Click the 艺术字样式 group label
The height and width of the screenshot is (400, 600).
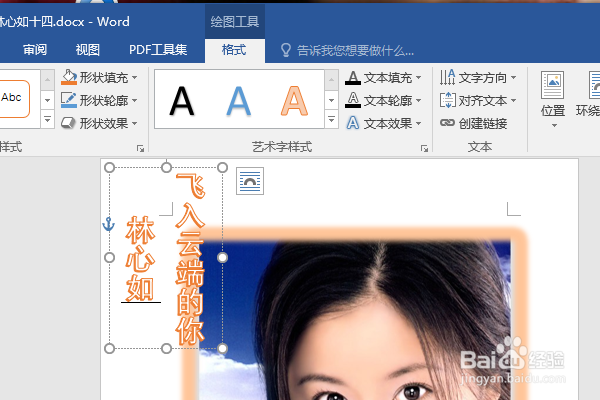pos(282,147)
